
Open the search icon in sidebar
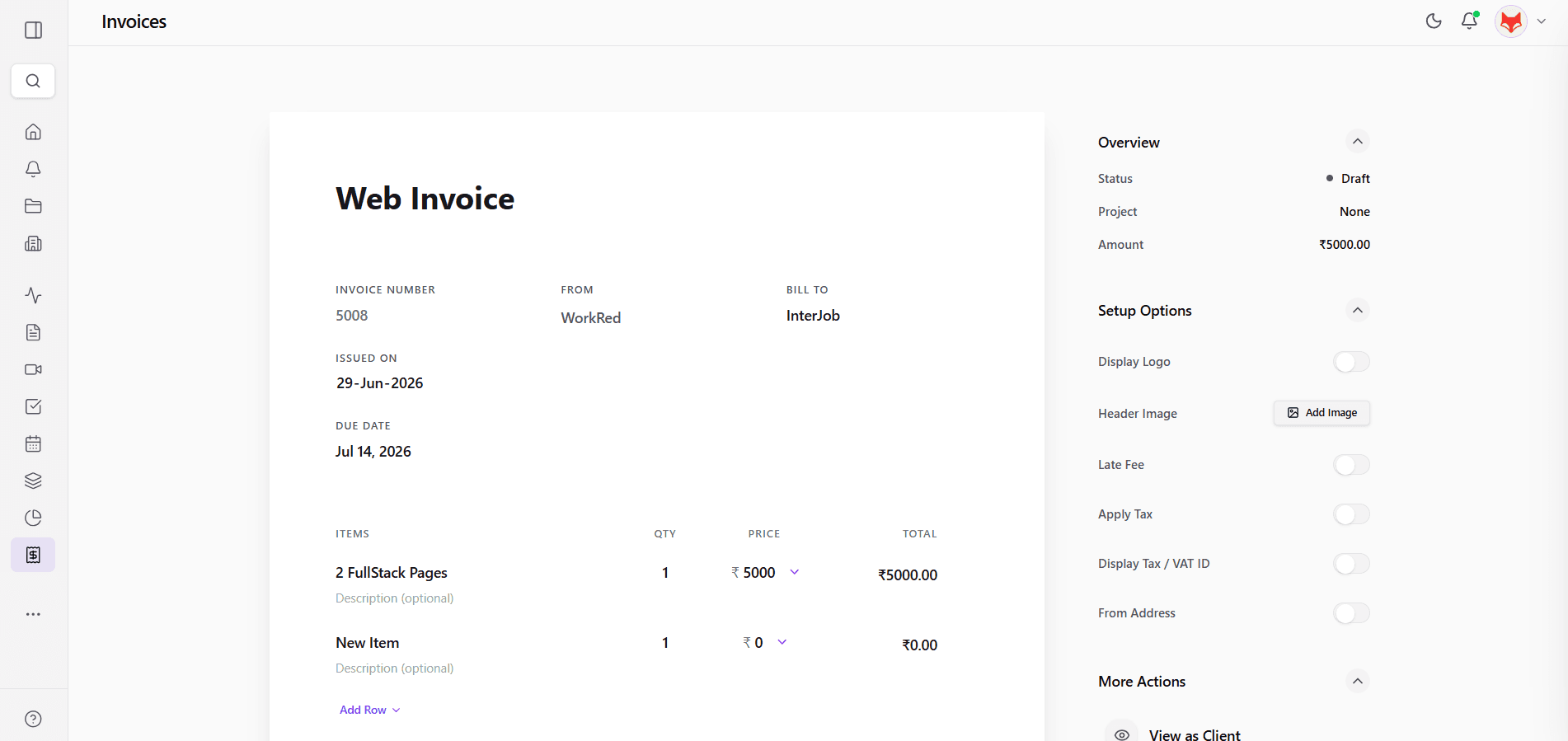[x=33, y=81]
